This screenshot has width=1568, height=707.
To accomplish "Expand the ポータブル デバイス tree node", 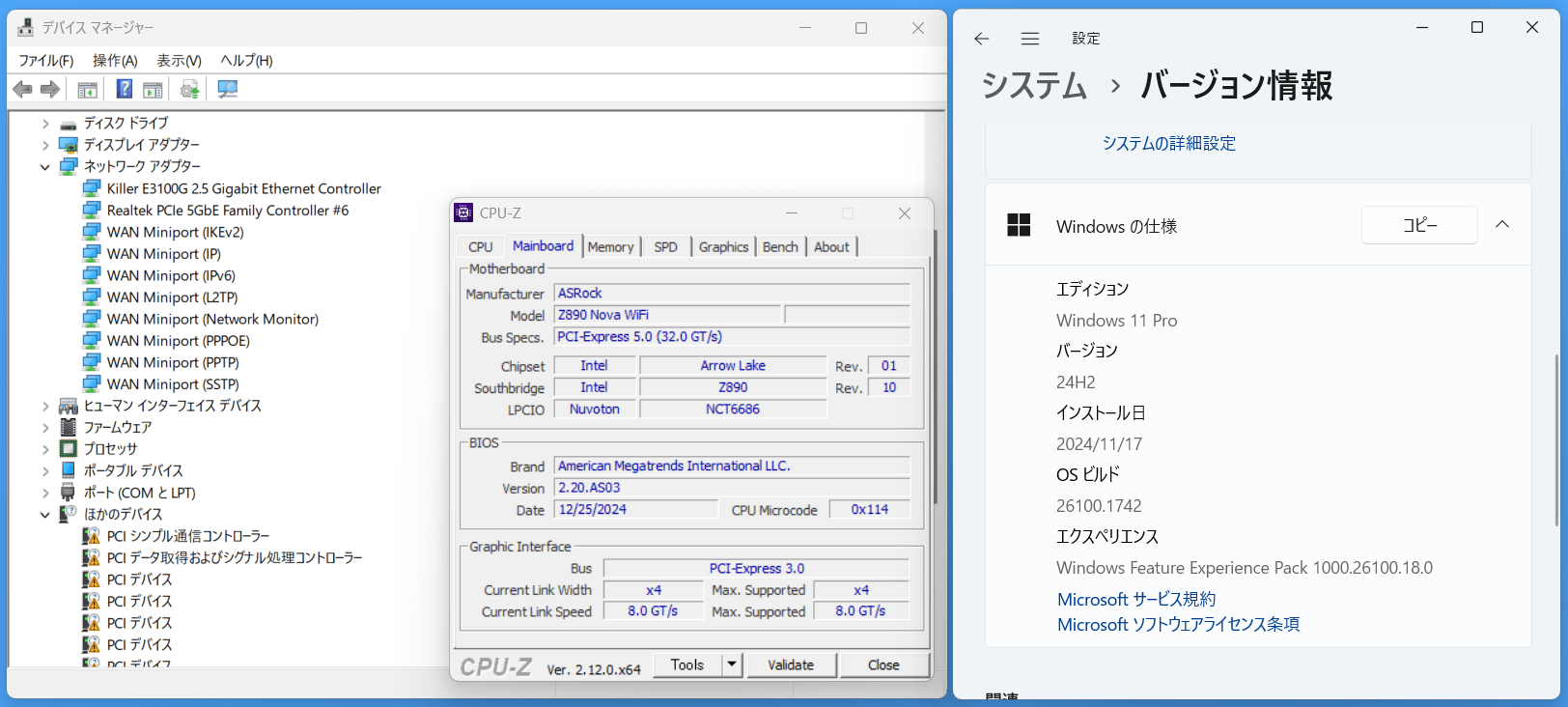I will 44,470.
